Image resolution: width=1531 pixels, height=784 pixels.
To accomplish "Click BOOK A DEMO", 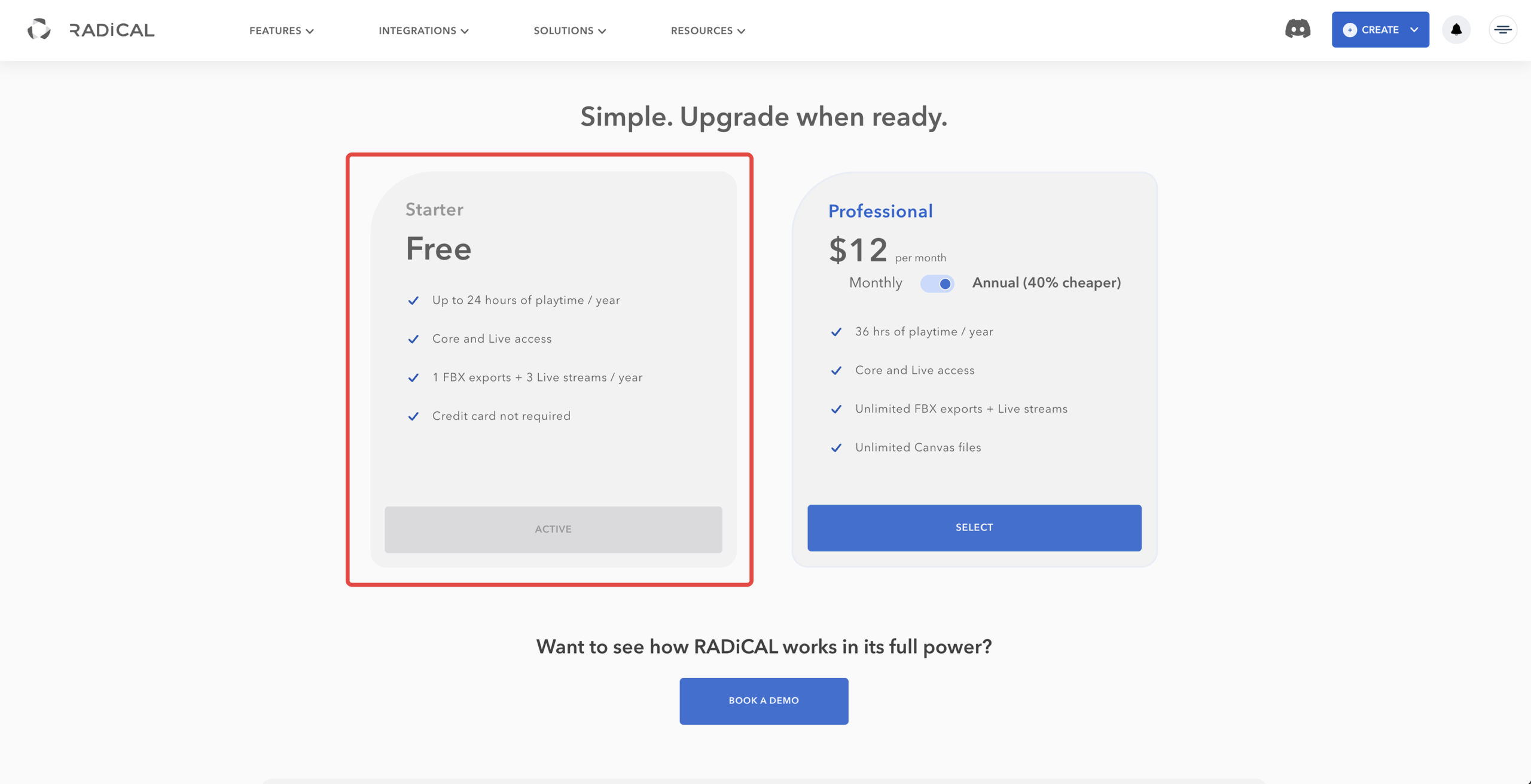I will pyautogui.click(x=764, y=700).
